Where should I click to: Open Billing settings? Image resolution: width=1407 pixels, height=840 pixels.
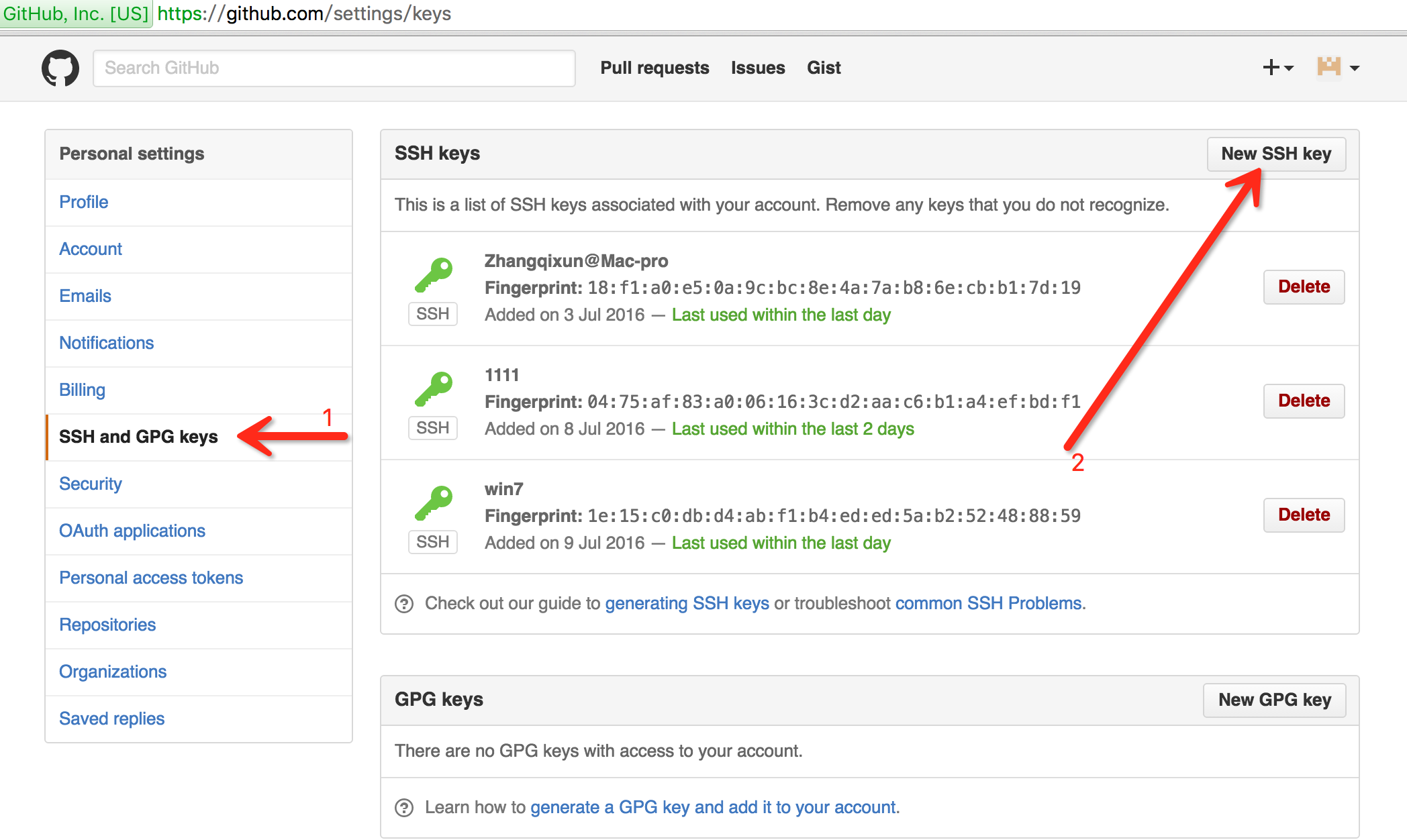pos(199,390)
